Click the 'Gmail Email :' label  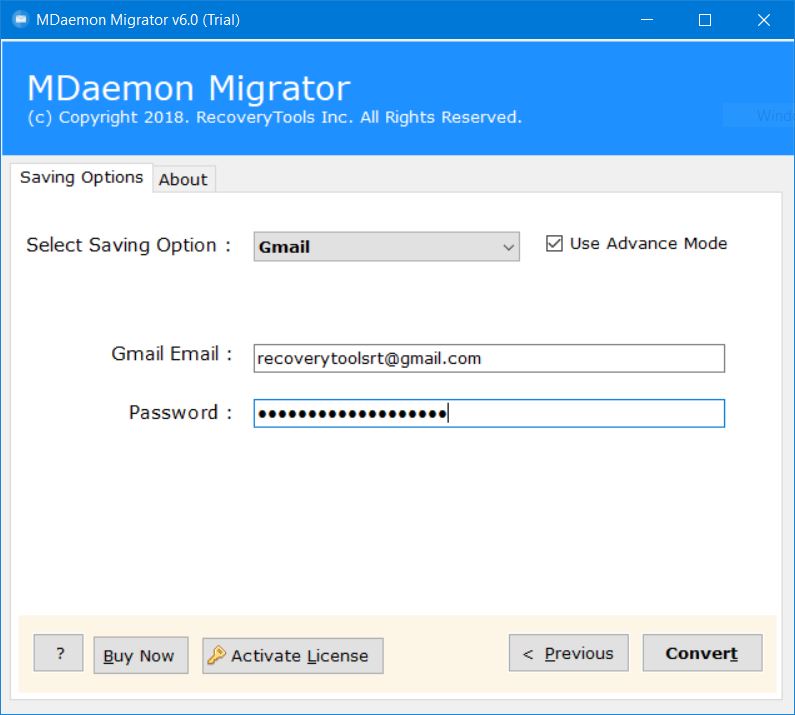click(x=172, y=354)
